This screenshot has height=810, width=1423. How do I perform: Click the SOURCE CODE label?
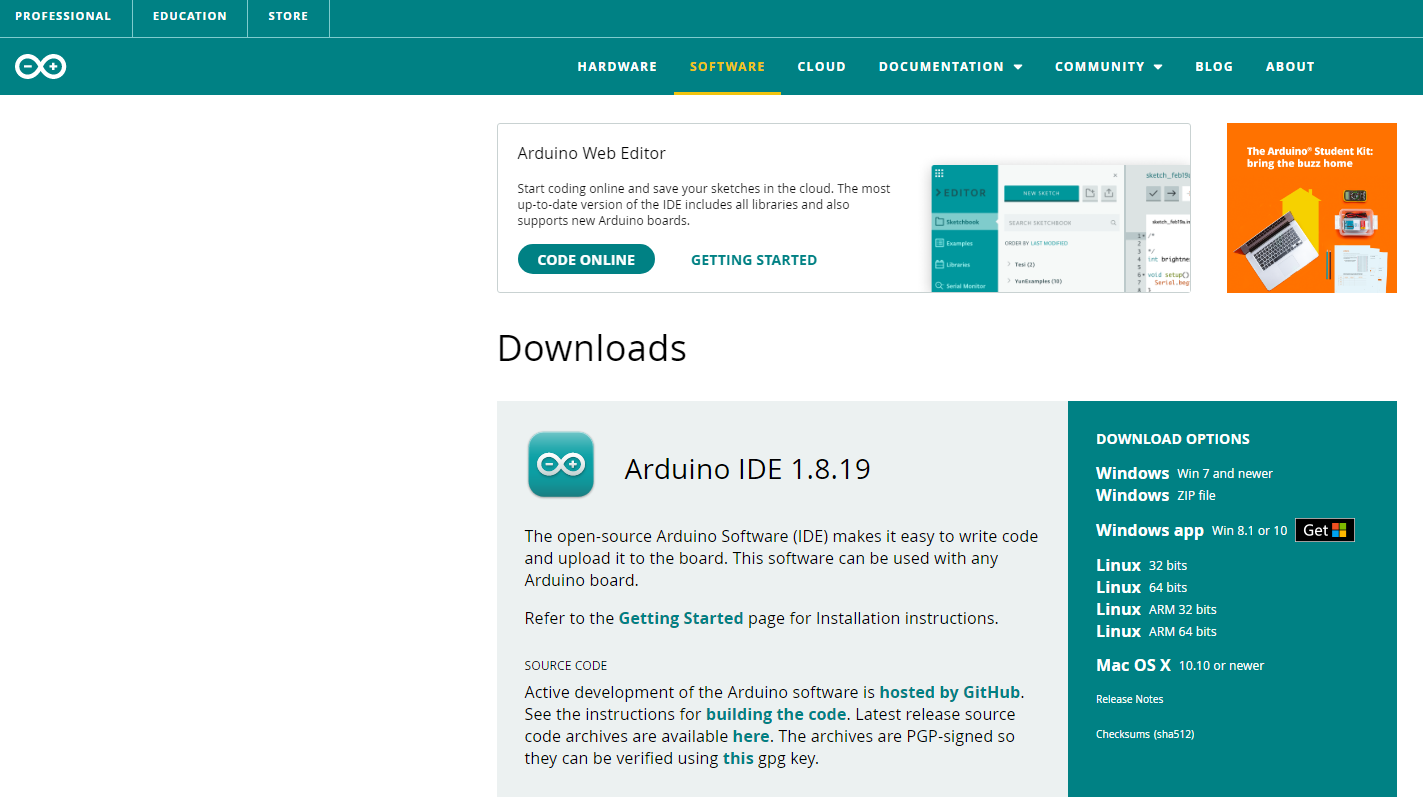pyautogui.click(x=566, y=665)
